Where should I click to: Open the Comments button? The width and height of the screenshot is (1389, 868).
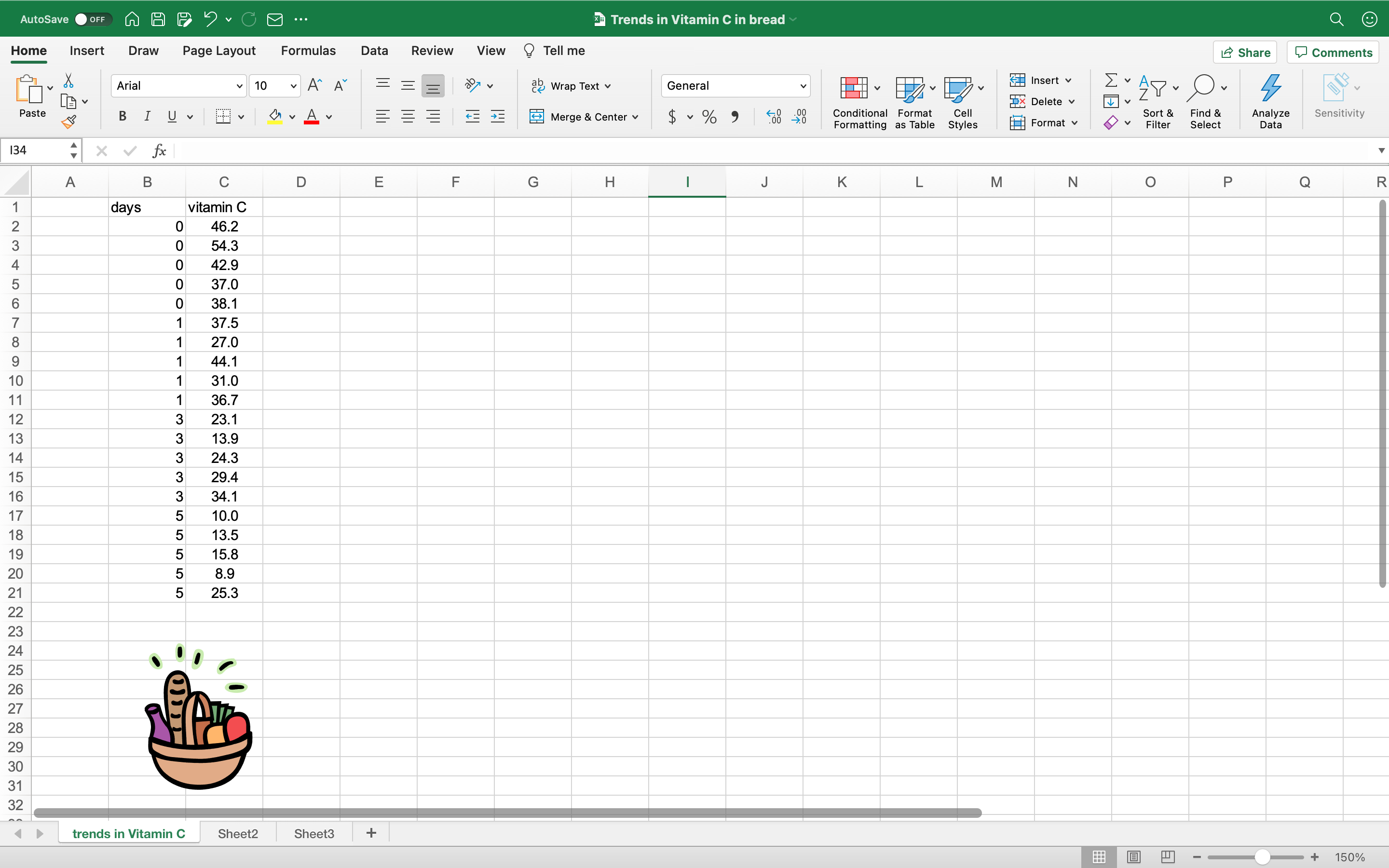click(1334, 52)
